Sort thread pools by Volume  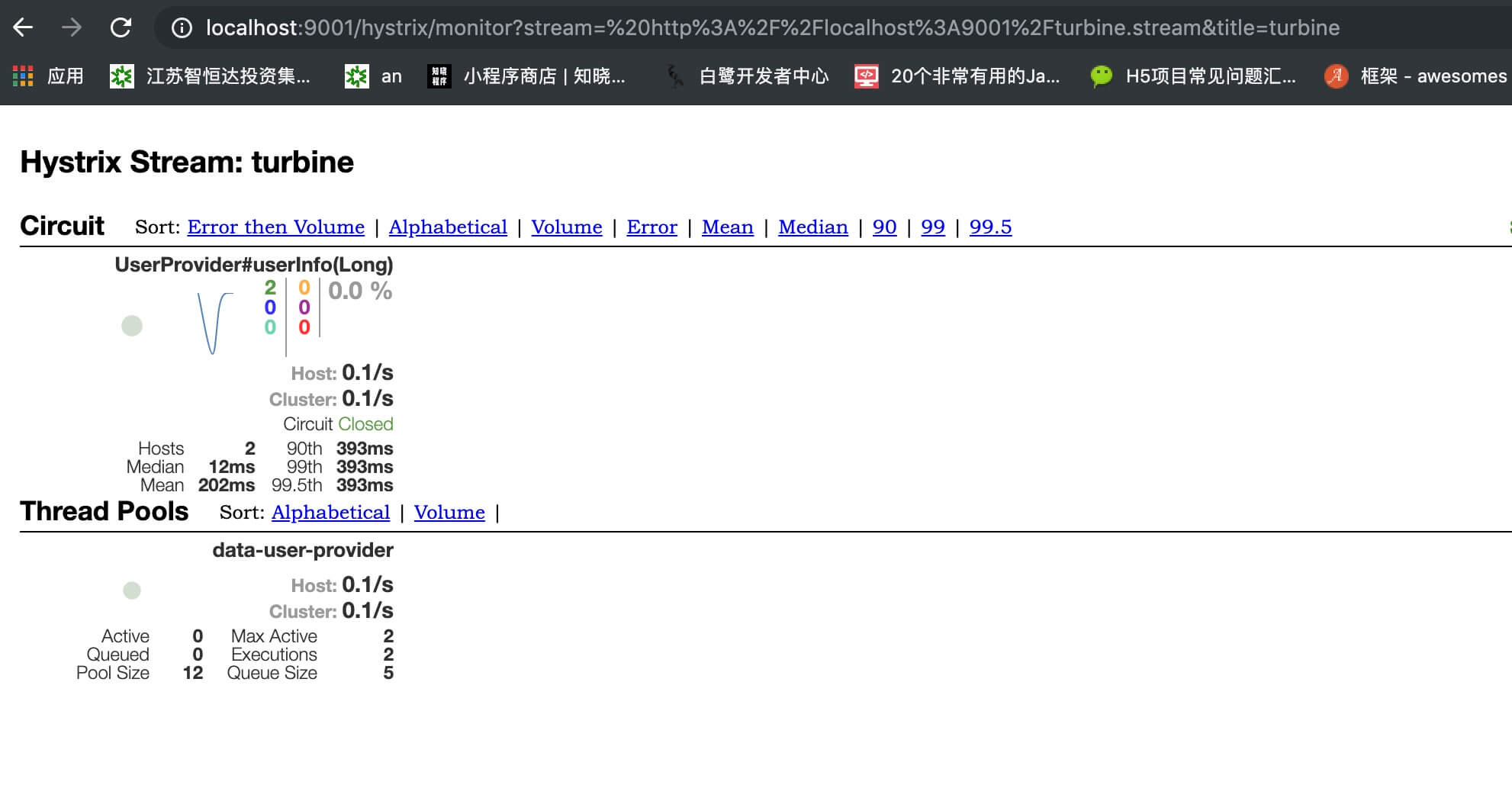[x=449, y=512]
